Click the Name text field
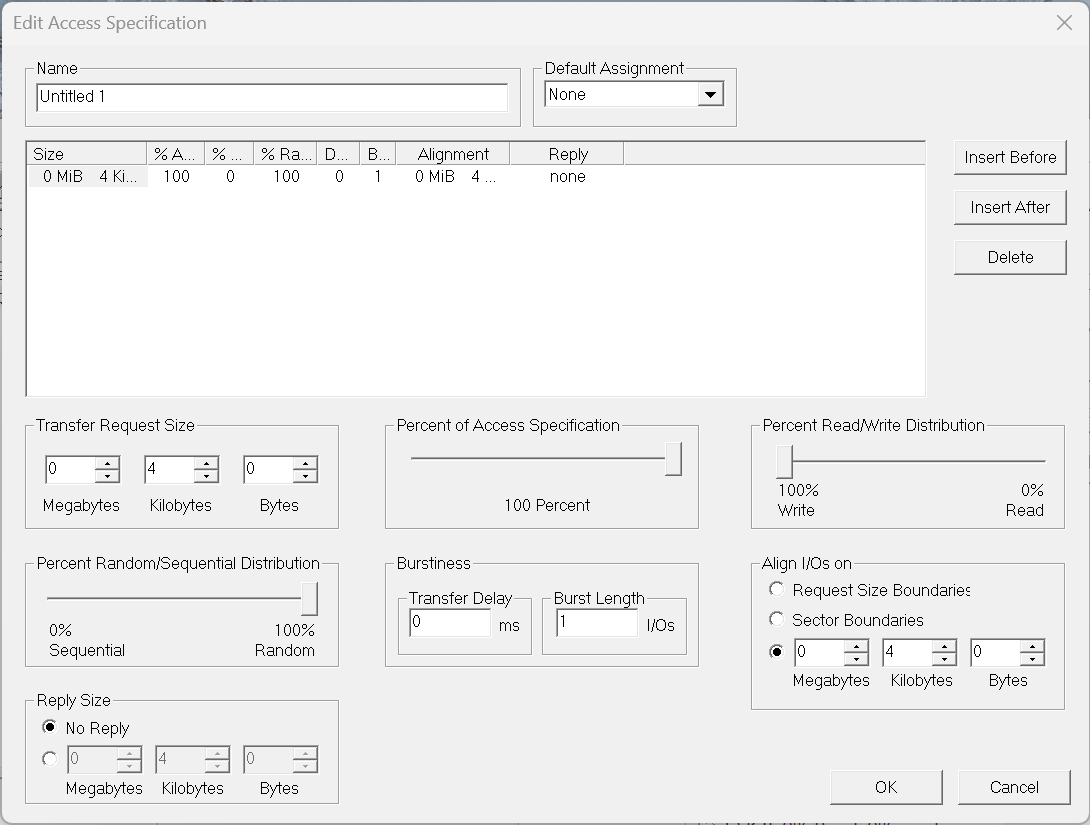The image size is (1090, 825). [x=272, y=97]
